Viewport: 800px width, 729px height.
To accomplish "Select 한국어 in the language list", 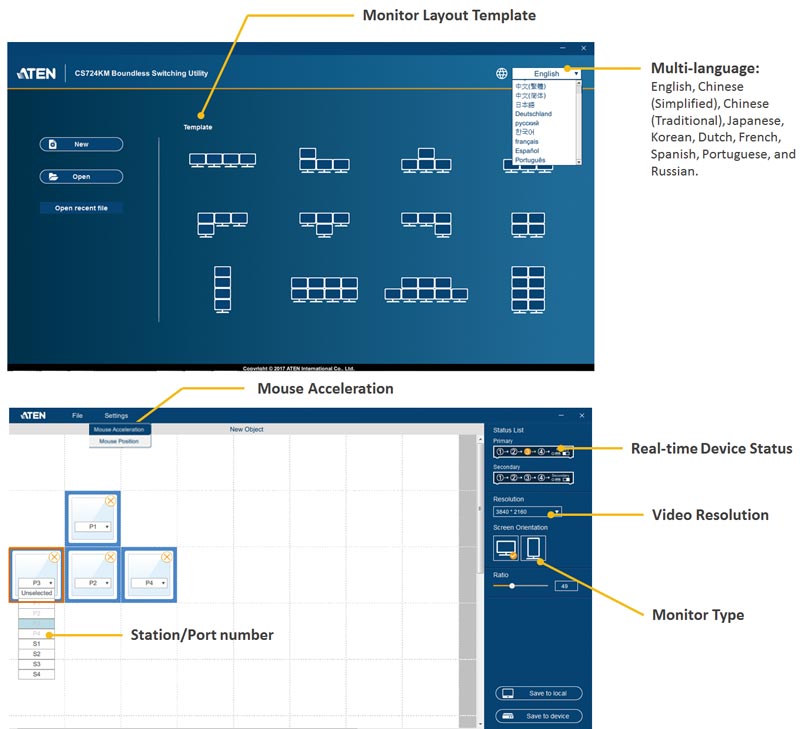I will pyautogui.click(x=525, y=132).
